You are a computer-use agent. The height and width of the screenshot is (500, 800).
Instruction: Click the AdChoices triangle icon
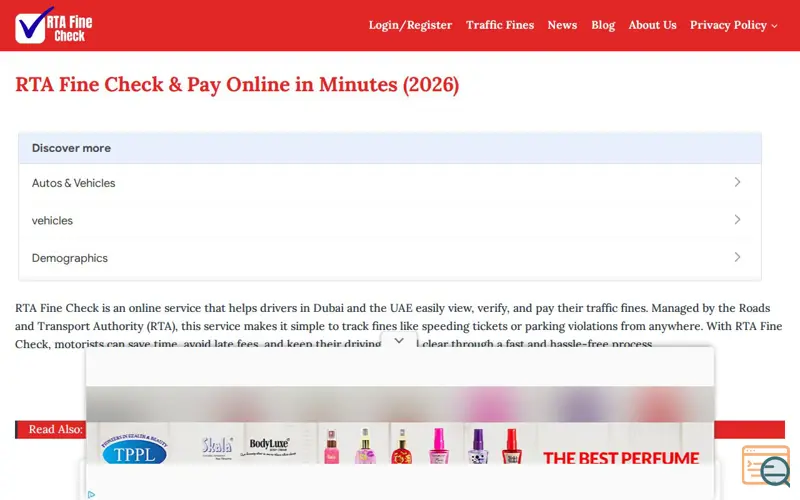click(x=91, y=494)
